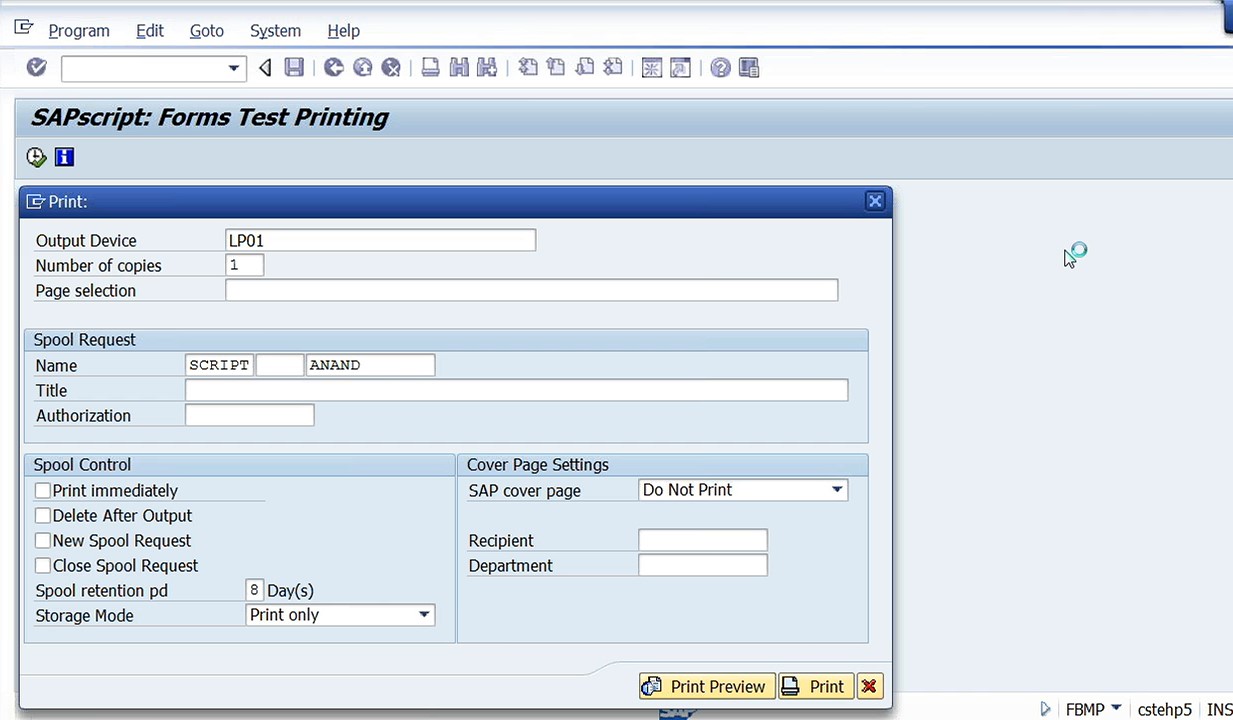Click the Customize Local Layout icon
Screen dimensions: 1233x720
tap(749, 68)
